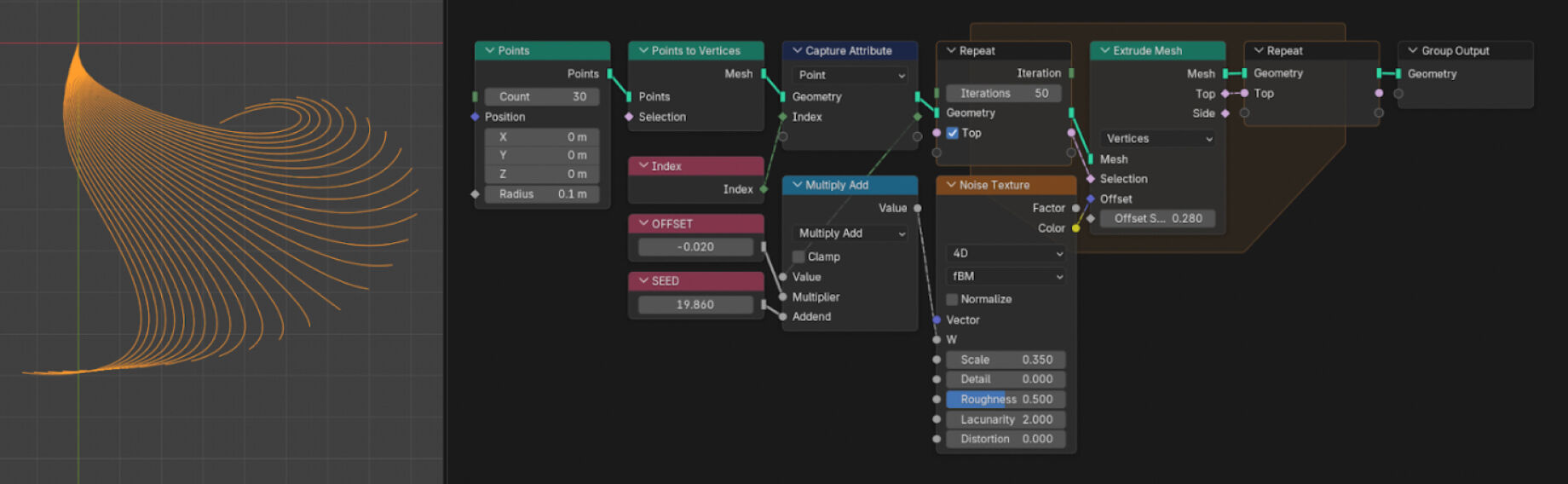
Task: Open the Point domain dropdown in Capture Attribute
Action: point(850,75)
